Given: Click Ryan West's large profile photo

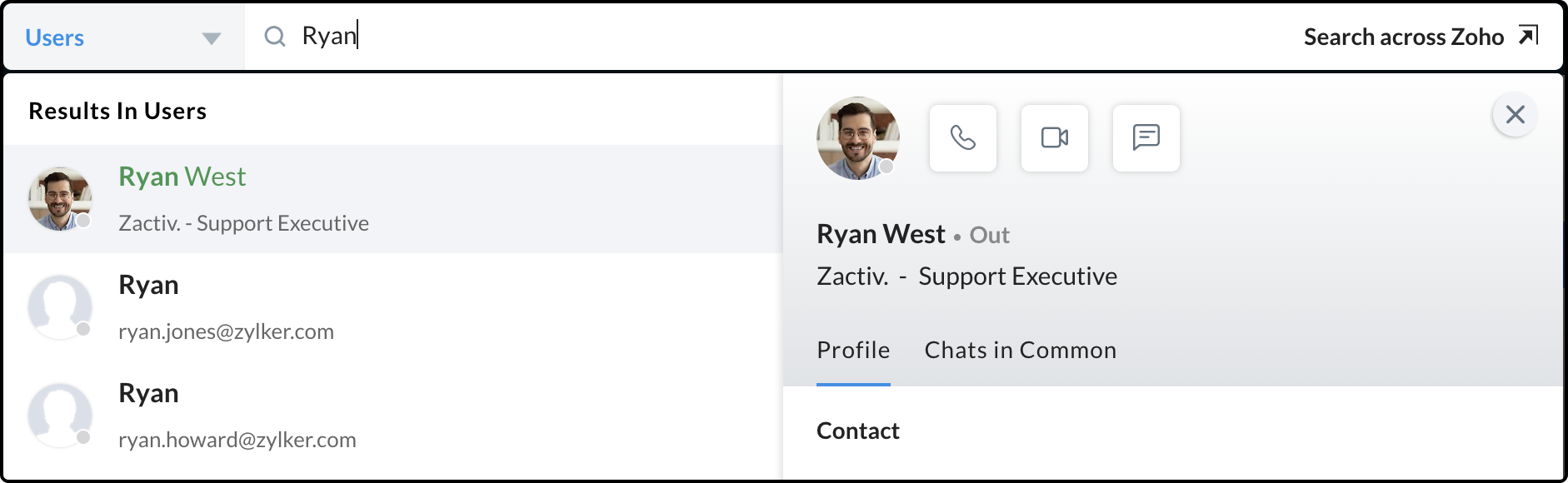Looking at the screenshot, I should (x=857, y=138).
